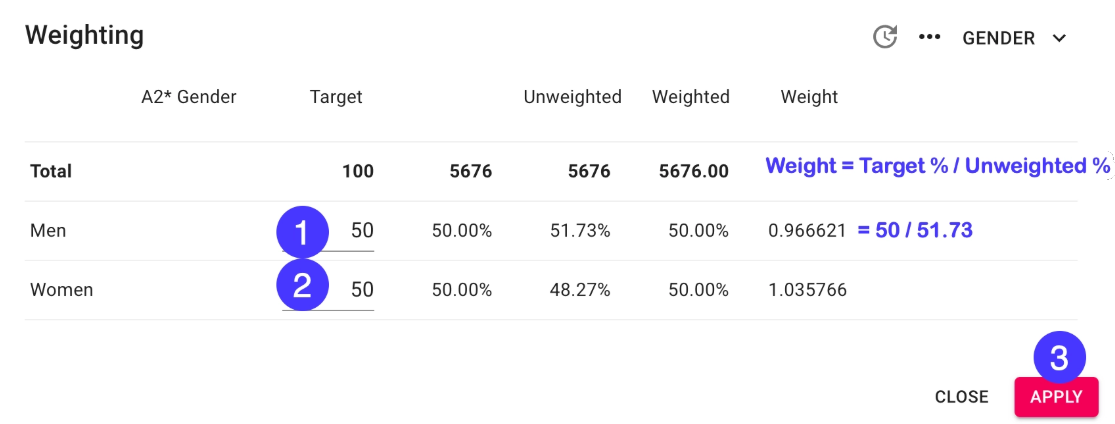Viewport: 1115px width, 424px height.
Task: Click the numbered badge 3 marker
Action: [1059, 357]
